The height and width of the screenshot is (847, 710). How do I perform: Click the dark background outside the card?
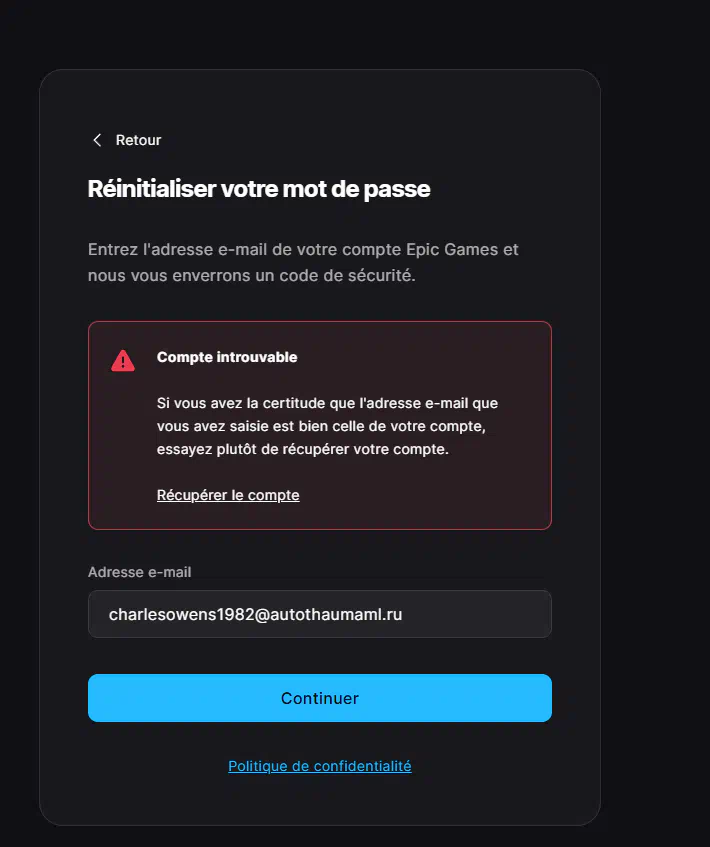pyautogui.click(x=654, y=432)
